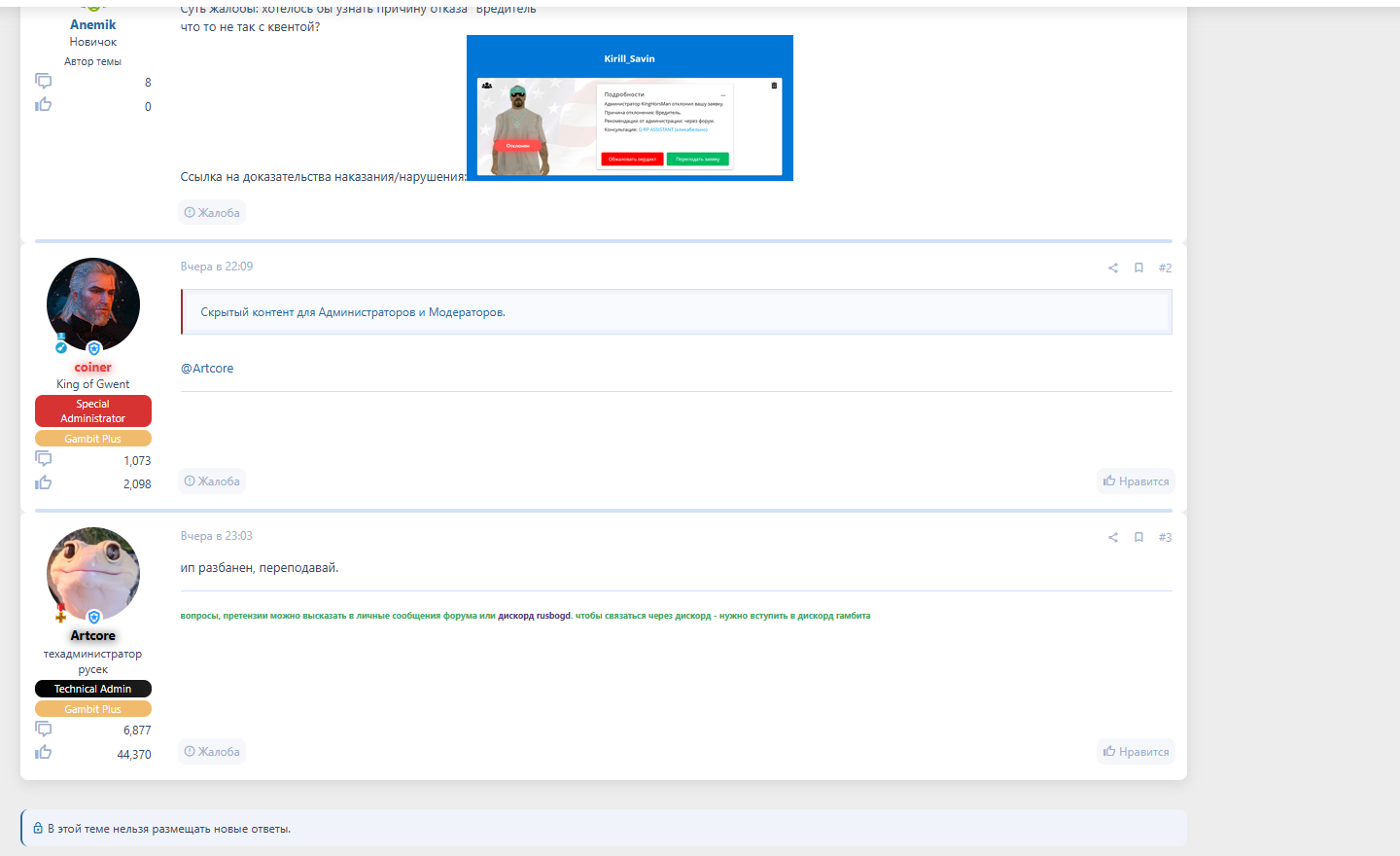Open the Kirill_Savin screenshot attachment

629,108
